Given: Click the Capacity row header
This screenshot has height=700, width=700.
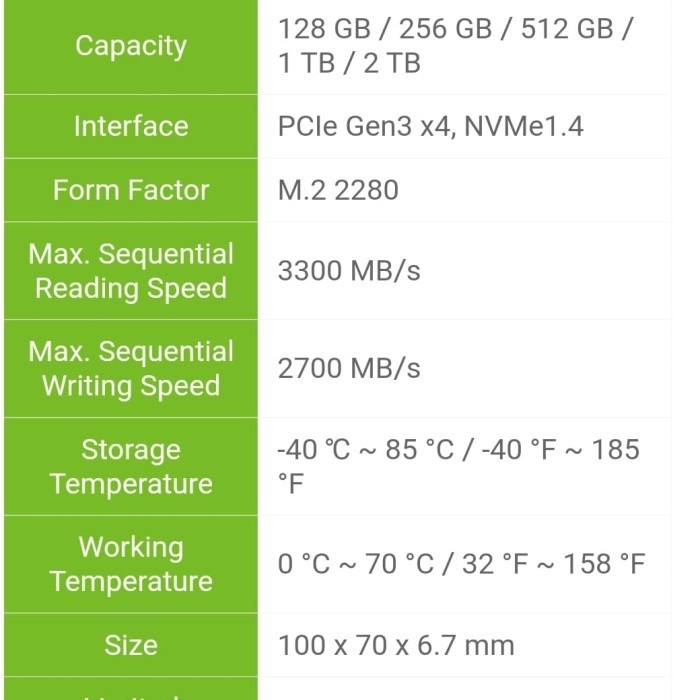Looking at the screenshot, I should pyautogui.click(x=131, y=46).
